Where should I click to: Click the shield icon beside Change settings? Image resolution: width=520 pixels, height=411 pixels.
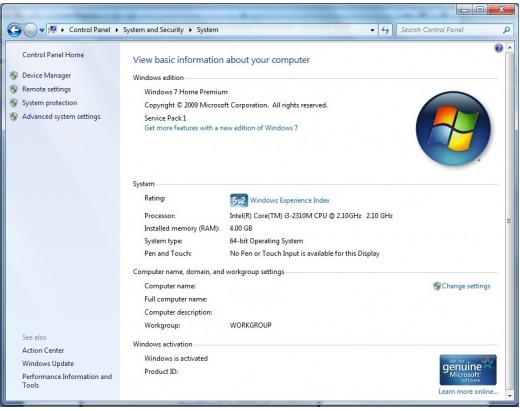437,286
